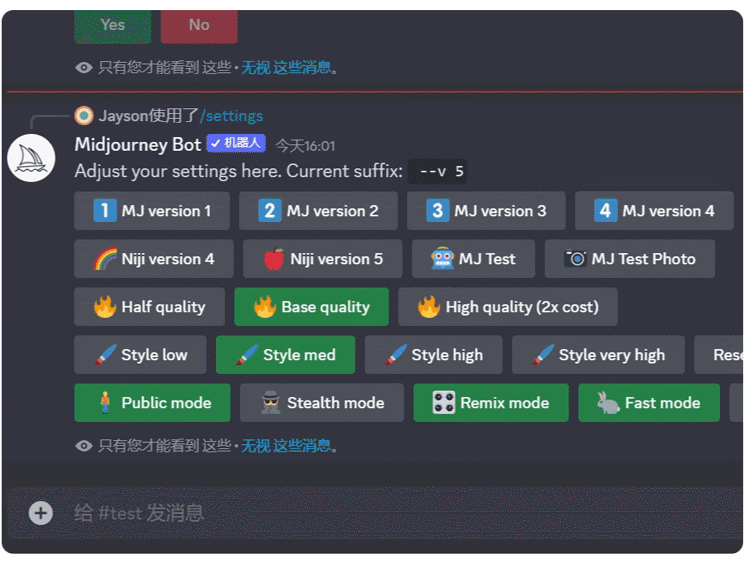Toggle Style med button
The image size is (744, 563).
[x=285, y=355]
